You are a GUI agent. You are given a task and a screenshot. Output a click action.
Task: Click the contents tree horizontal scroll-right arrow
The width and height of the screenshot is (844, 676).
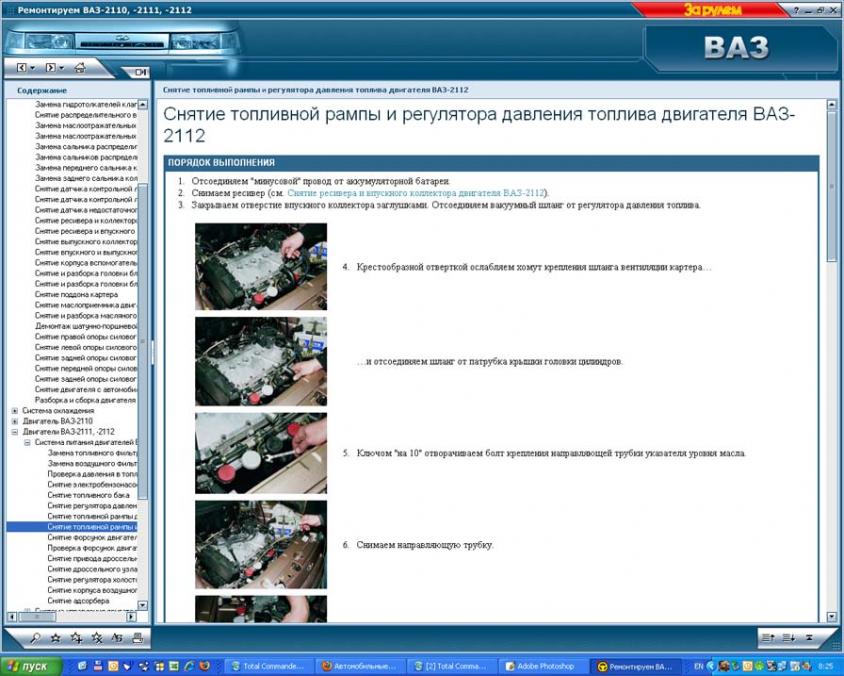click(x=131, y=617)
